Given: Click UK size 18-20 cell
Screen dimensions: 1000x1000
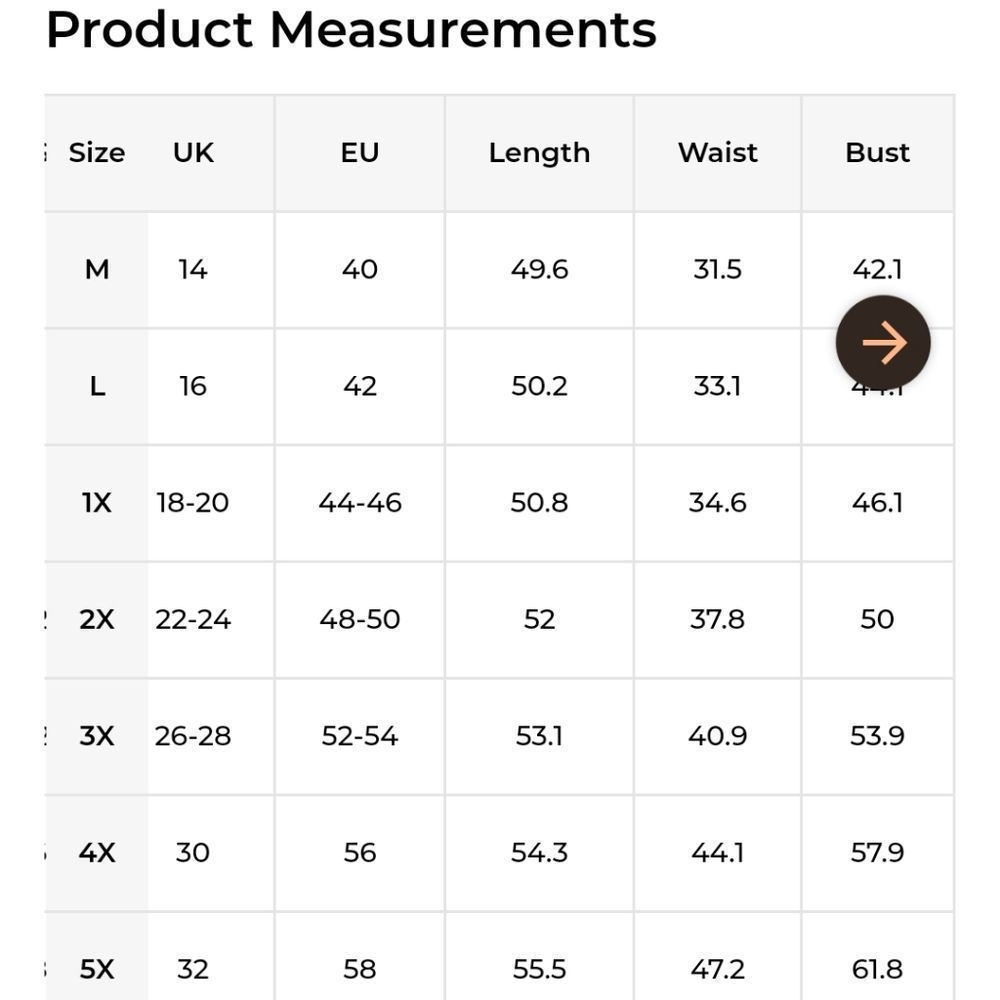Looking at the screenshot, I should (x=193, y=503).
